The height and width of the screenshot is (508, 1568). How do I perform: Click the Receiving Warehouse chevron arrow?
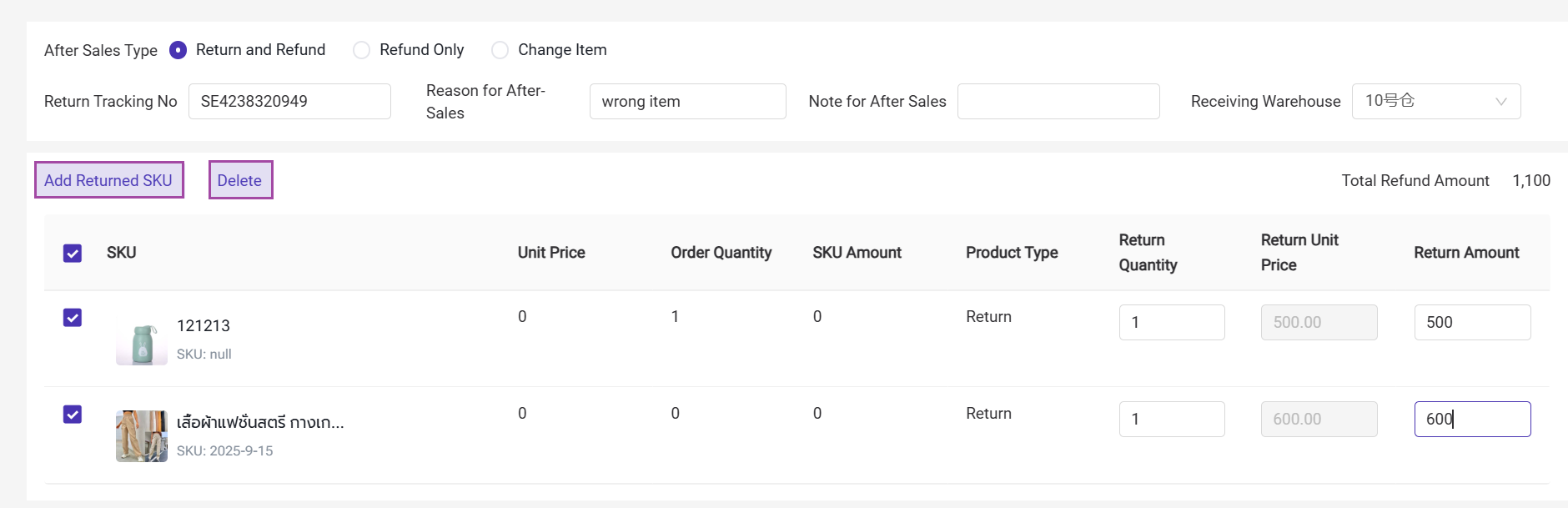coord(1500,102)
